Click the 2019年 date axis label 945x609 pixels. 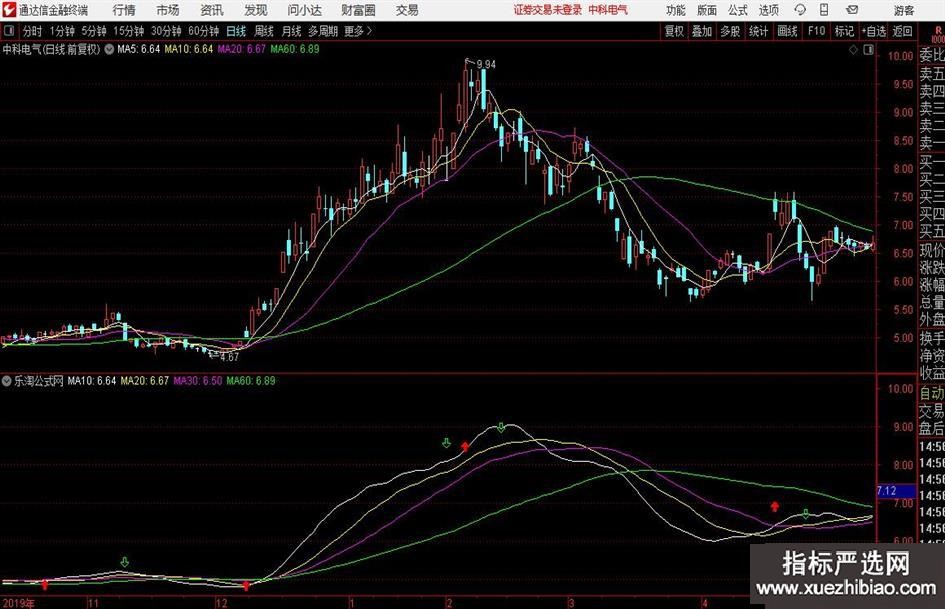pyautogui.click(x=19, y=603)
